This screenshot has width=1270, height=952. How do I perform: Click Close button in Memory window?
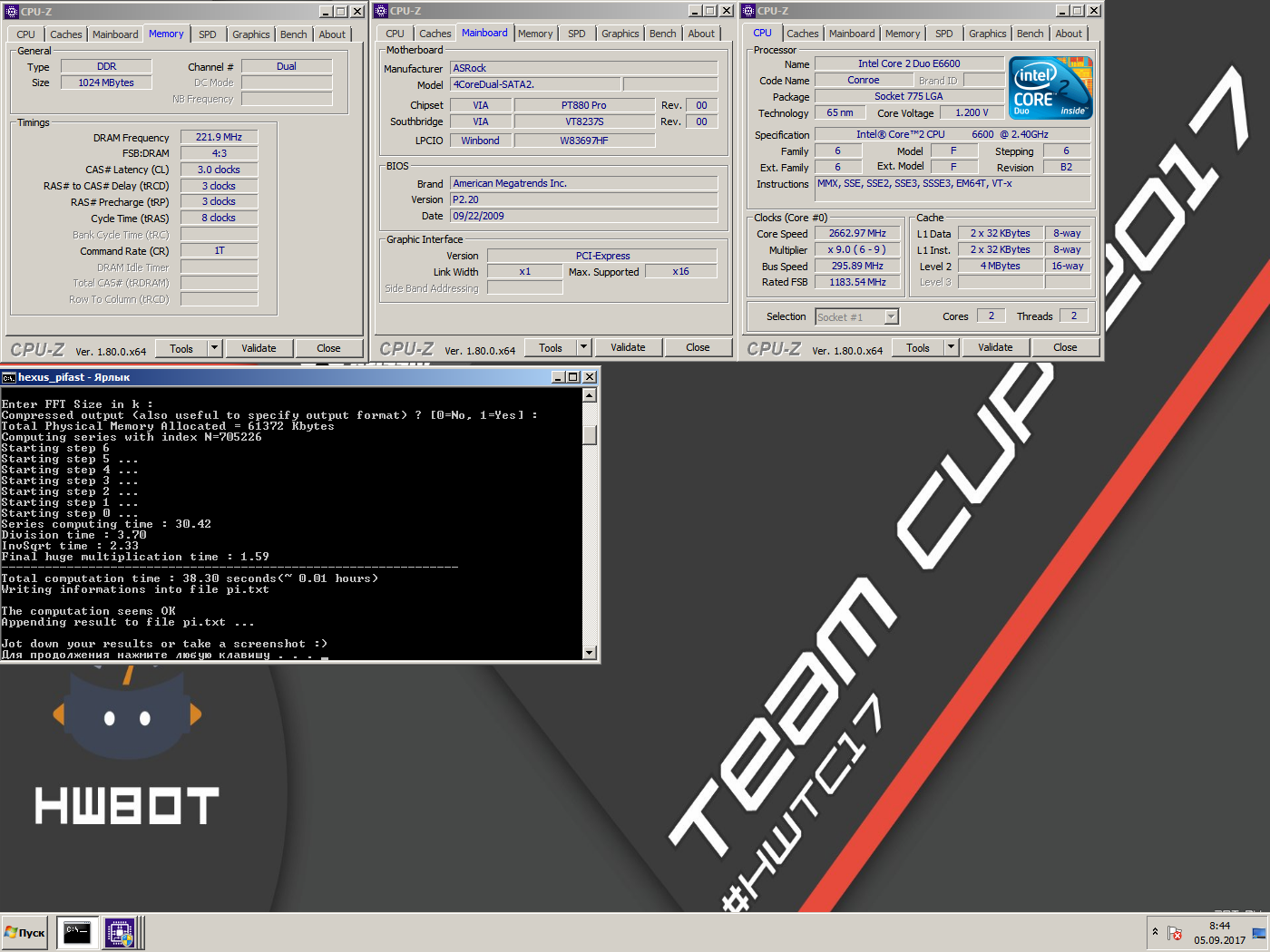click(x=328, y=348)
